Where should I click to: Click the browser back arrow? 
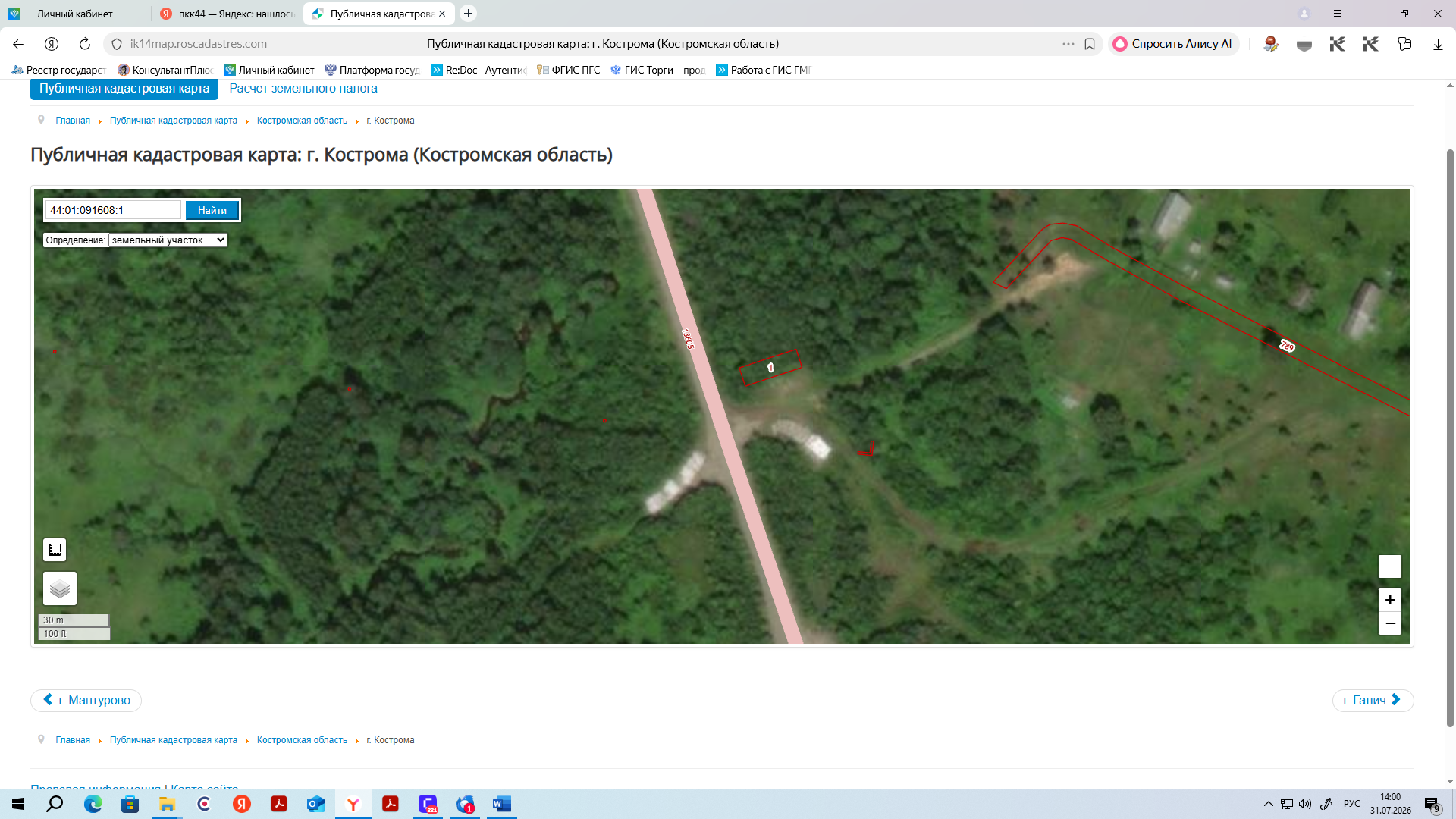tap(18, 44)
